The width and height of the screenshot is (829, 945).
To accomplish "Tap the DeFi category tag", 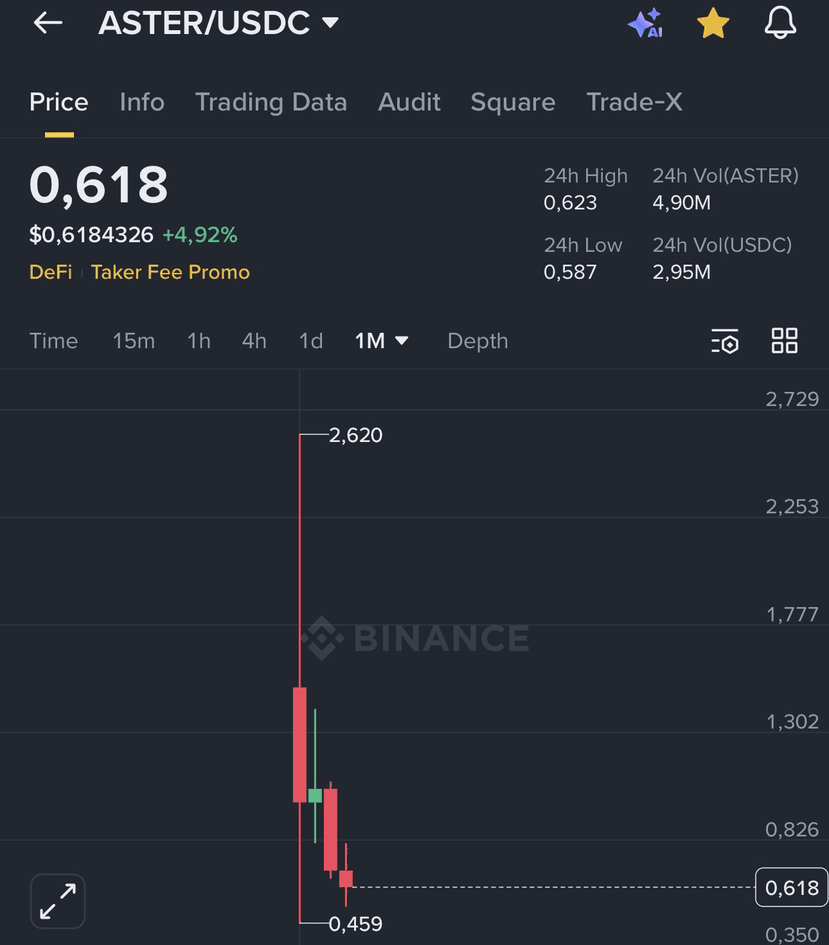I will coord(50,272).
